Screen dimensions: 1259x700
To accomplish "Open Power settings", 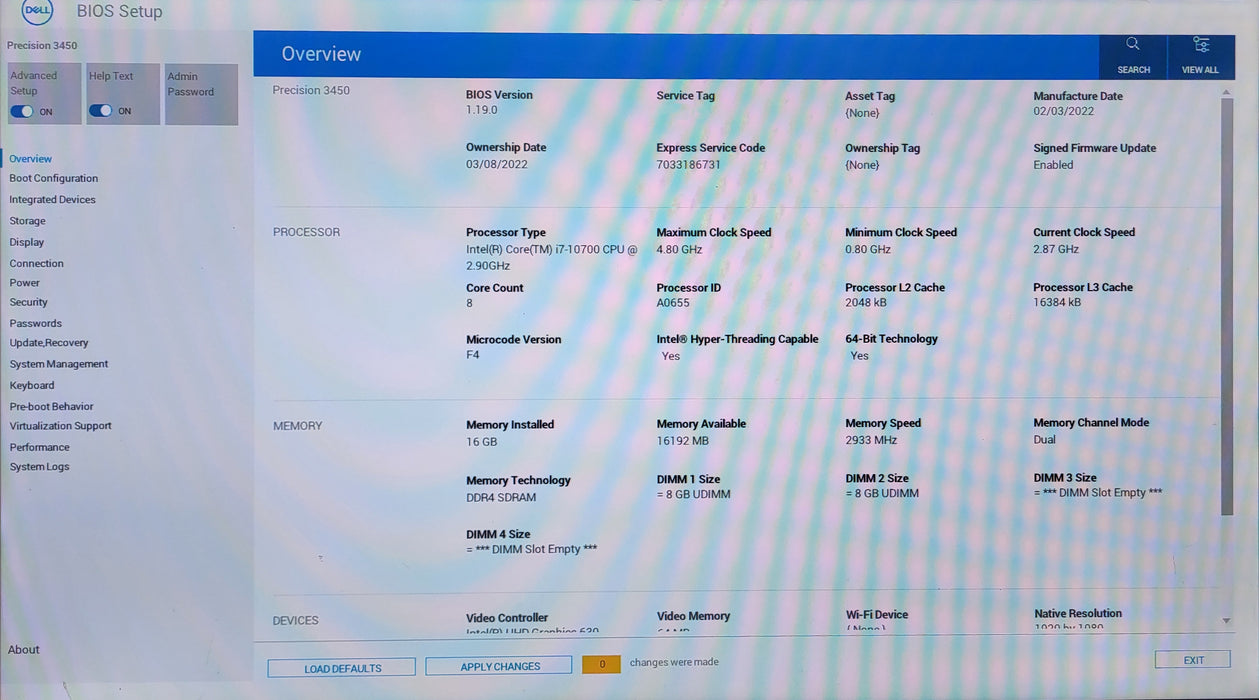I will point(25,283).
